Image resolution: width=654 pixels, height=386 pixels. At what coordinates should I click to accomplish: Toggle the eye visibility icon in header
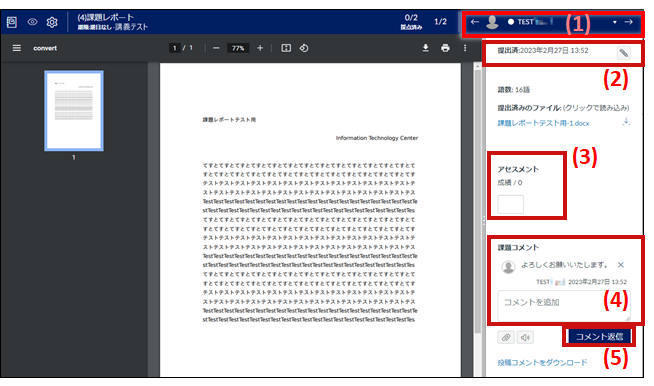33,22
